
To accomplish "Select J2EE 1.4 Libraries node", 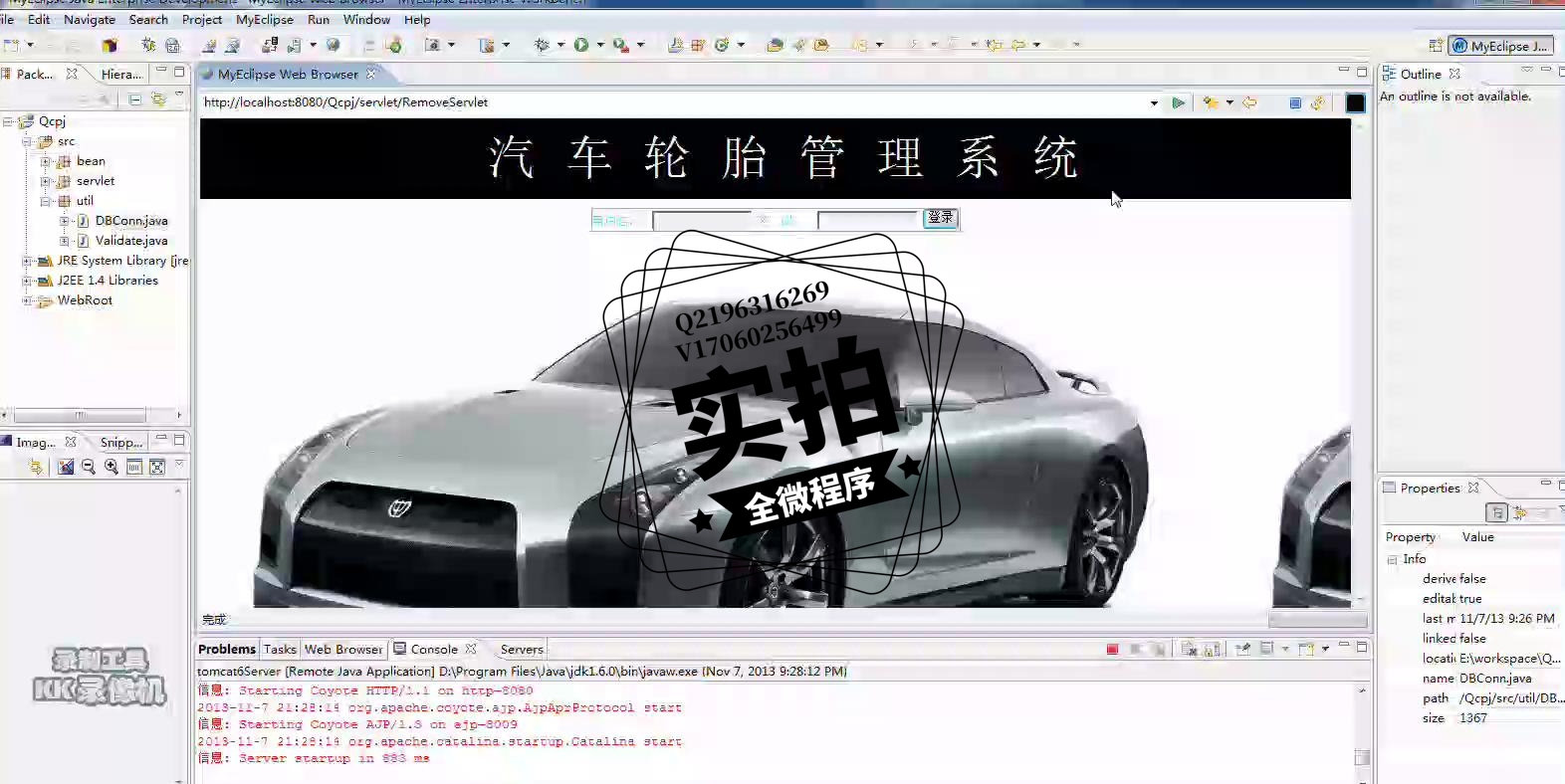I will coord(108,281).
